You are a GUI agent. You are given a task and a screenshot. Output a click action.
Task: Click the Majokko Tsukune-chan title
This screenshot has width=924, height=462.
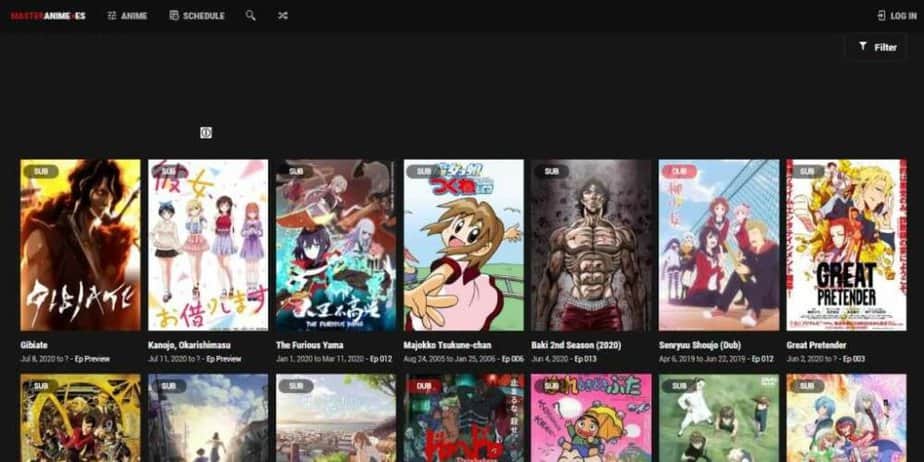[x=447, y=345]
